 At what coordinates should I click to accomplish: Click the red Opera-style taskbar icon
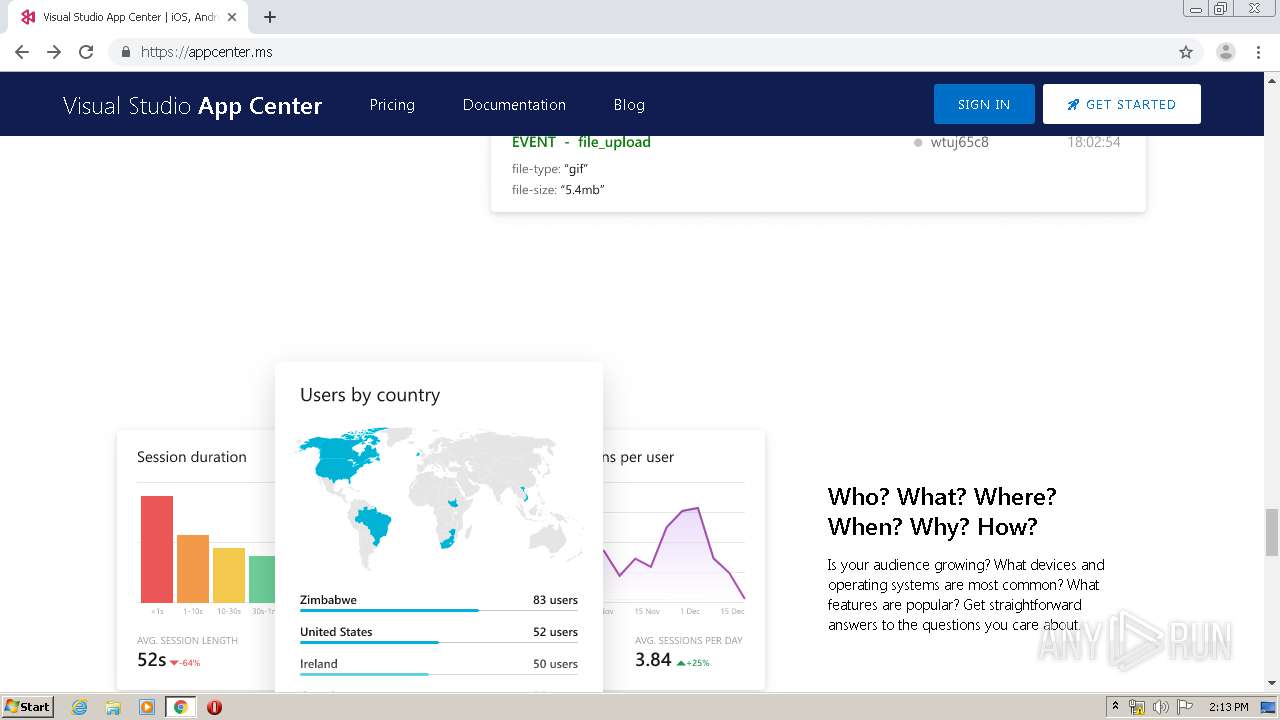tap(214, 707)
